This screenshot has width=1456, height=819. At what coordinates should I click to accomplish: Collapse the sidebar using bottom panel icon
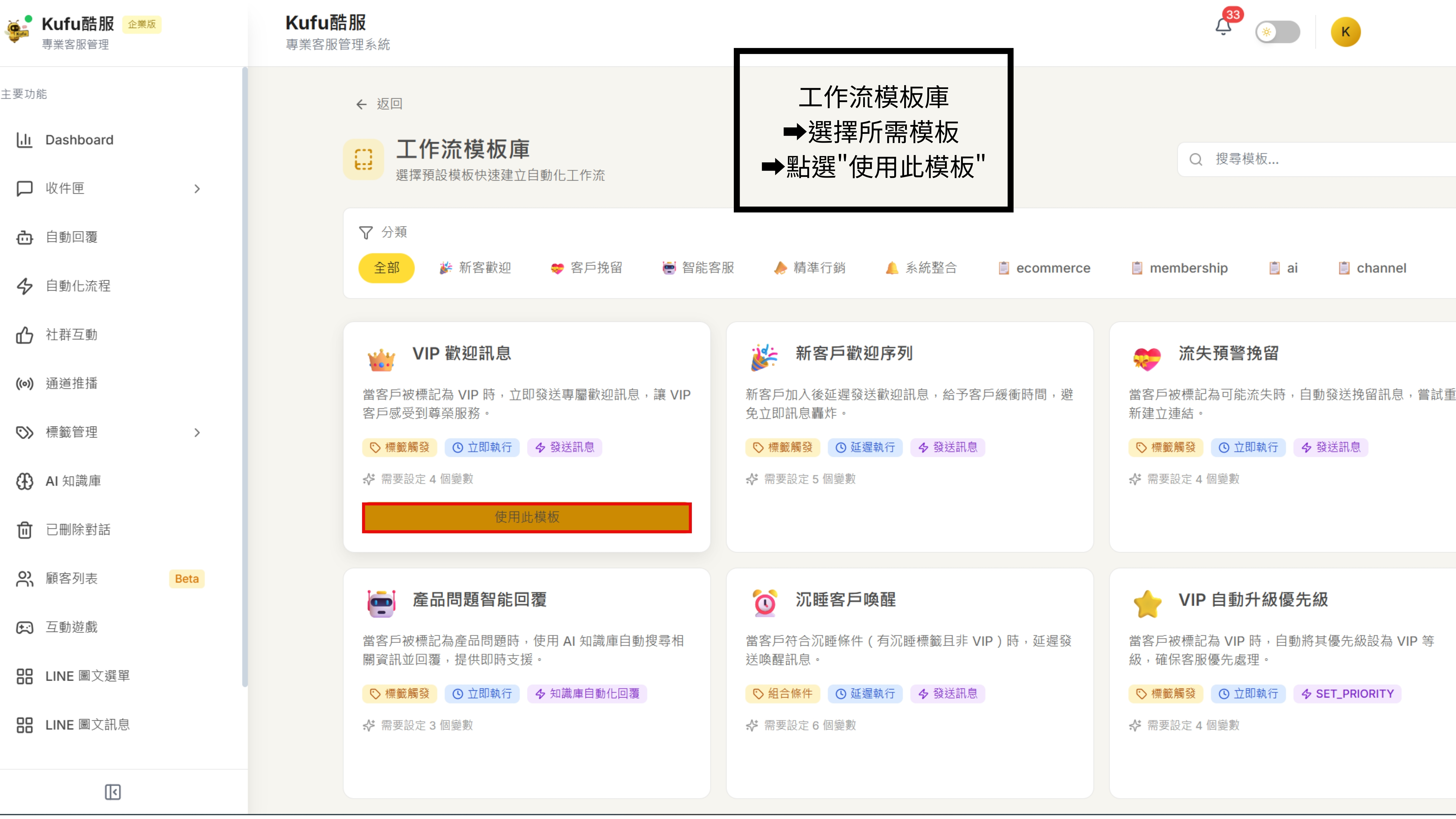113,792
